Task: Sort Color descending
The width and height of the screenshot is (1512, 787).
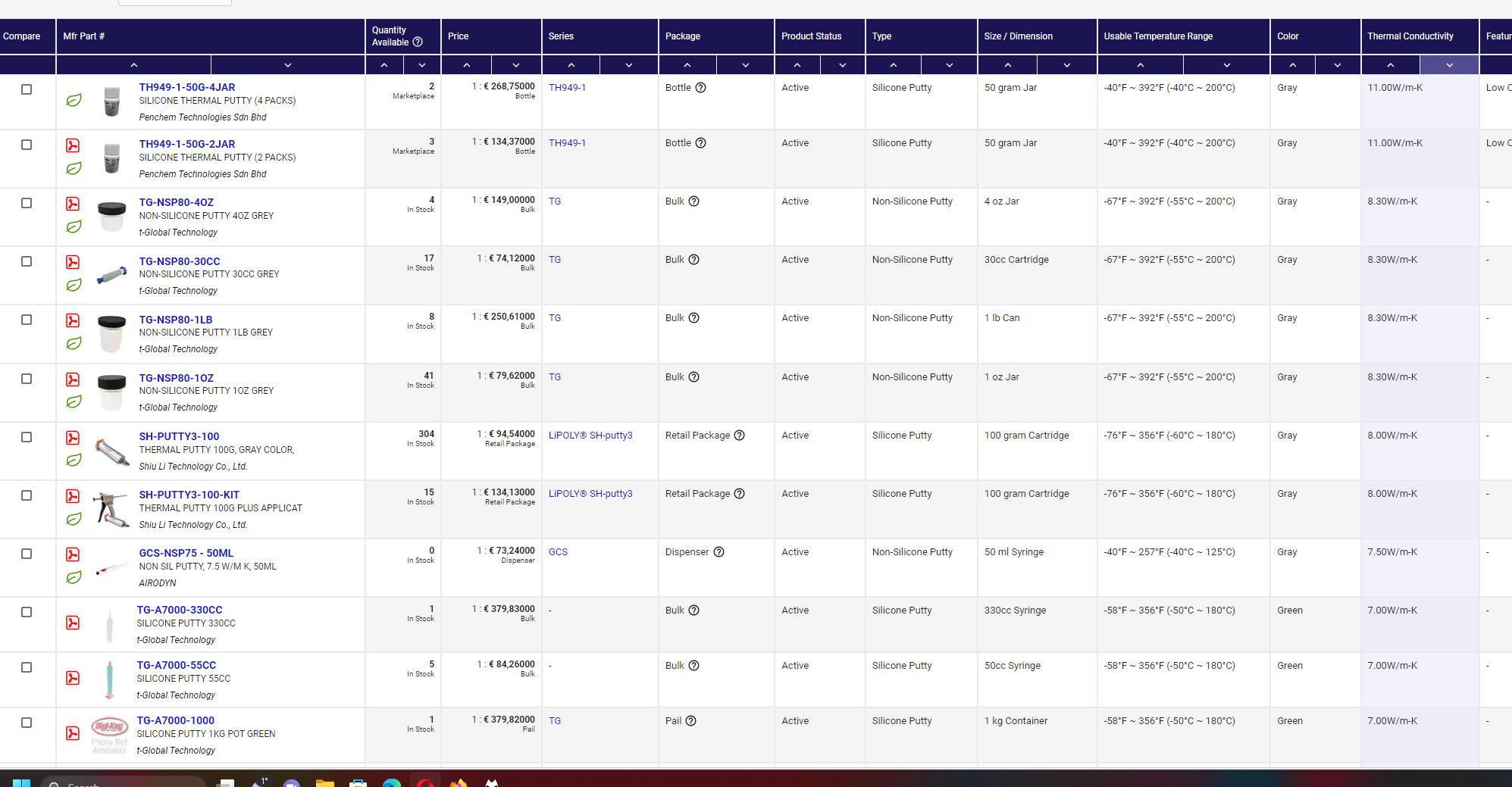Action: coord(1338,65)
